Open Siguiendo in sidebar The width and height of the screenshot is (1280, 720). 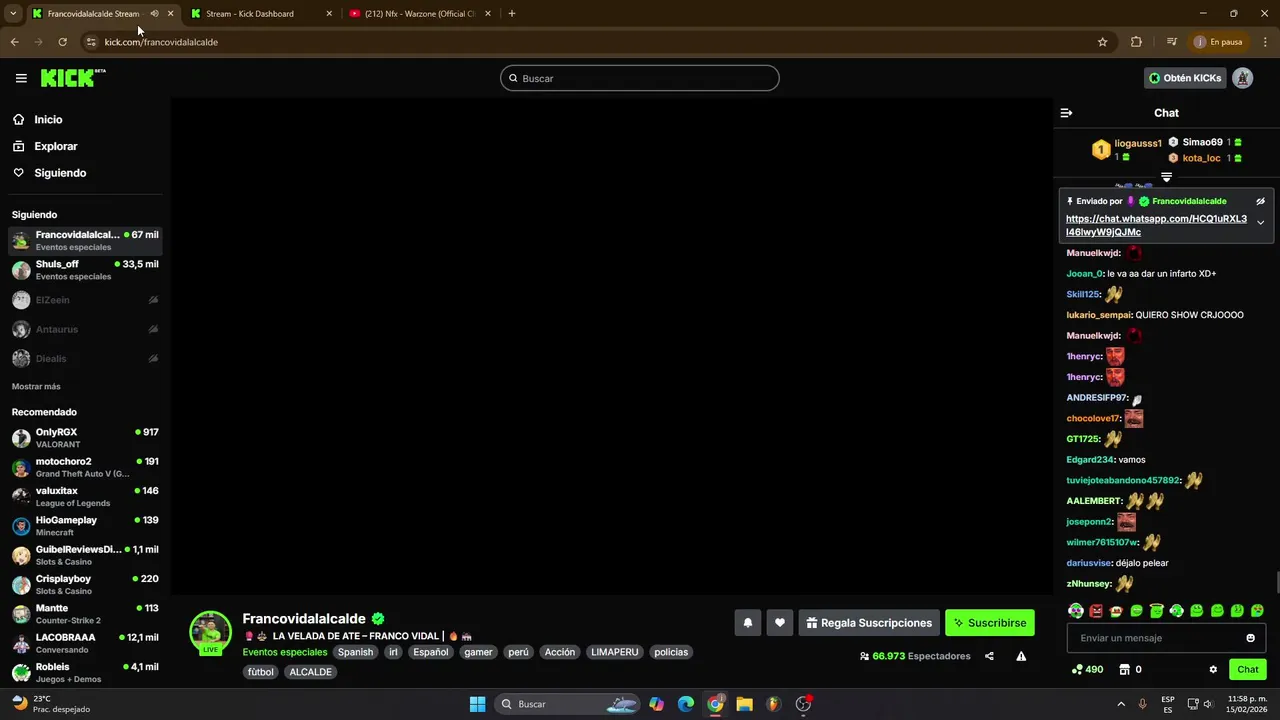[60, 173]
